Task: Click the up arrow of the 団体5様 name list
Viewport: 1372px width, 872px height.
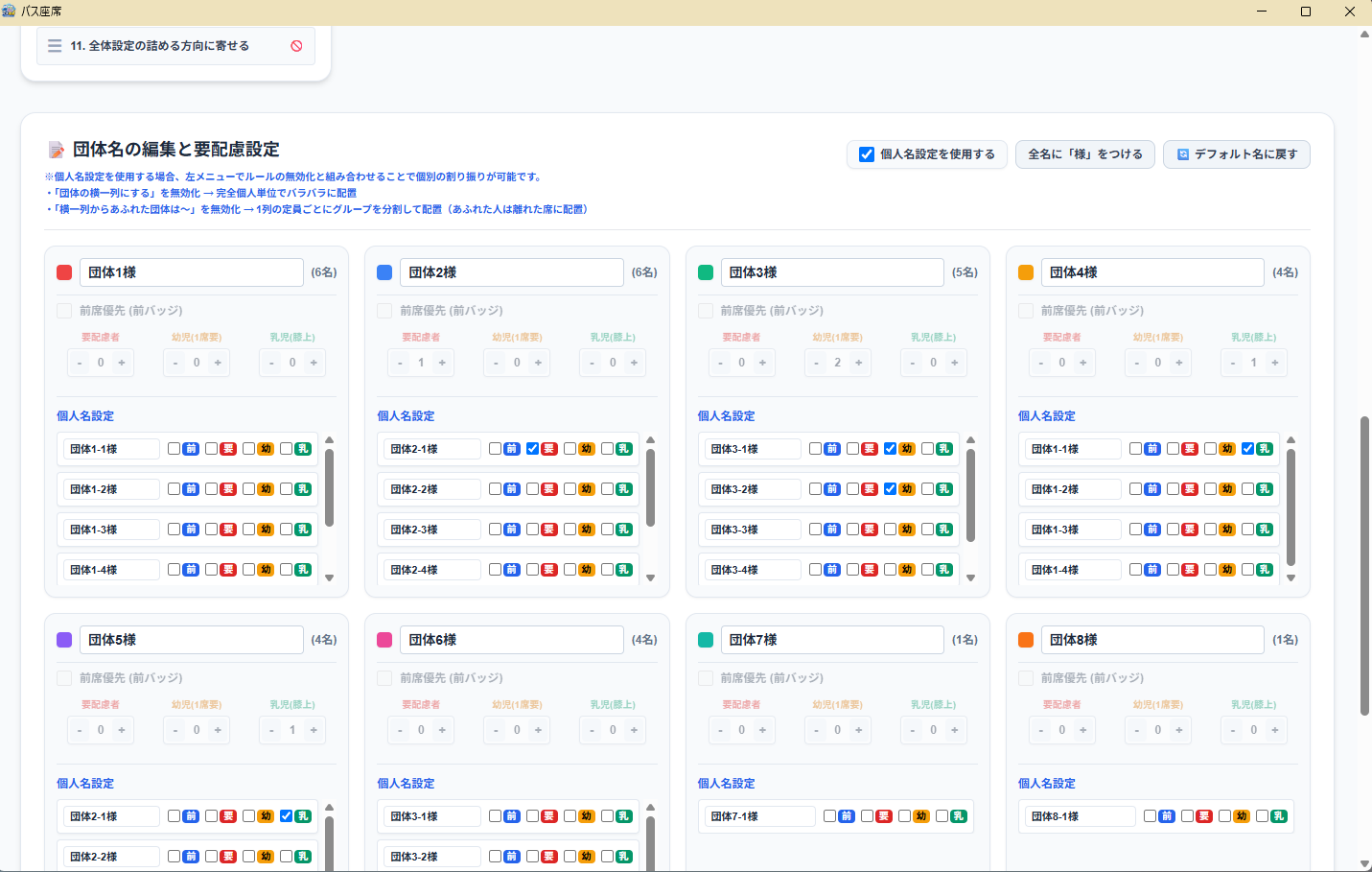Action: (330, 808)
